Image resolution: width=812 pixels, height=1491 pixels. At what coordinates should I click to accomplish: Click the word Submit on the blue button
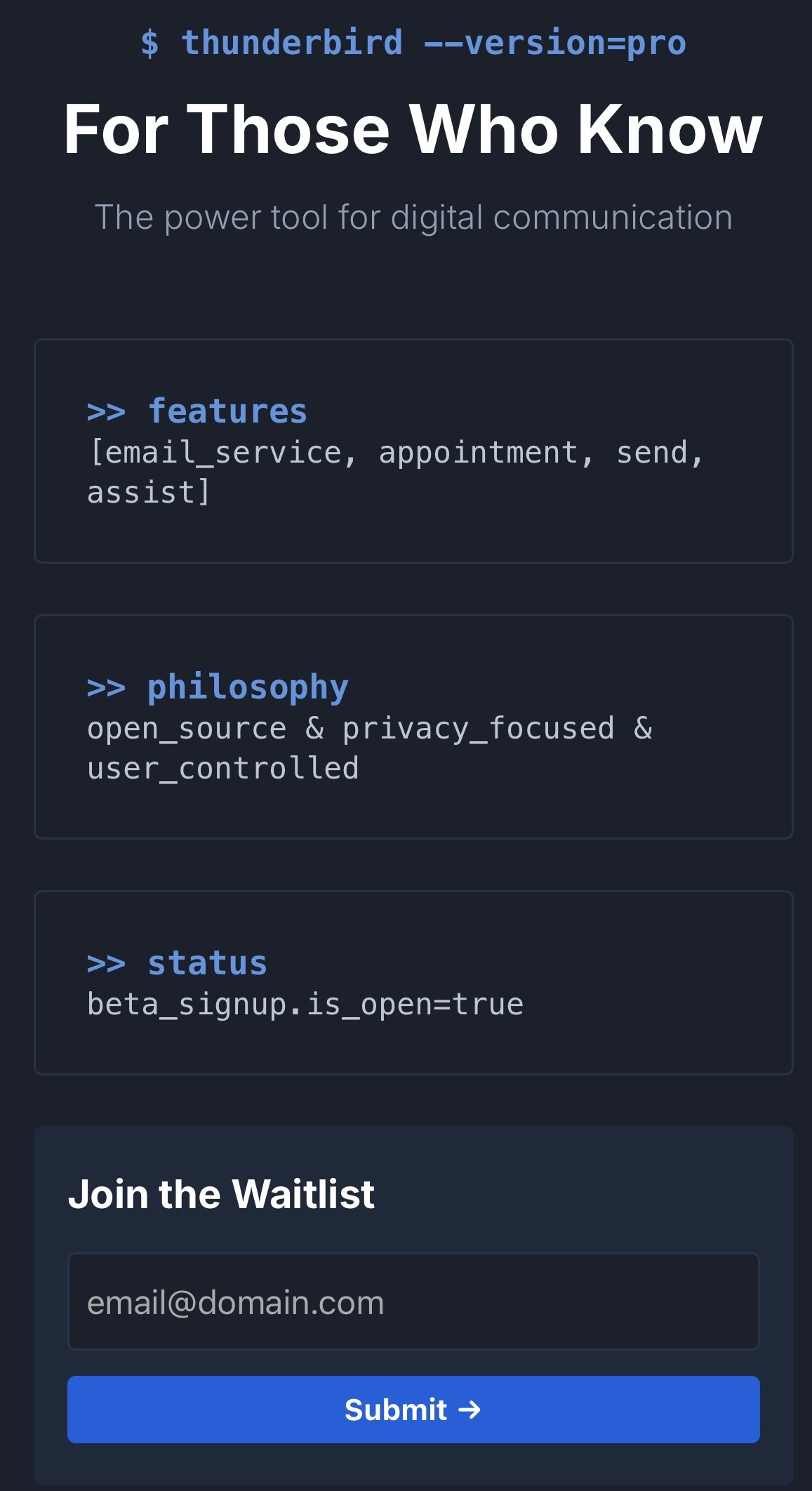point(396,1410)
